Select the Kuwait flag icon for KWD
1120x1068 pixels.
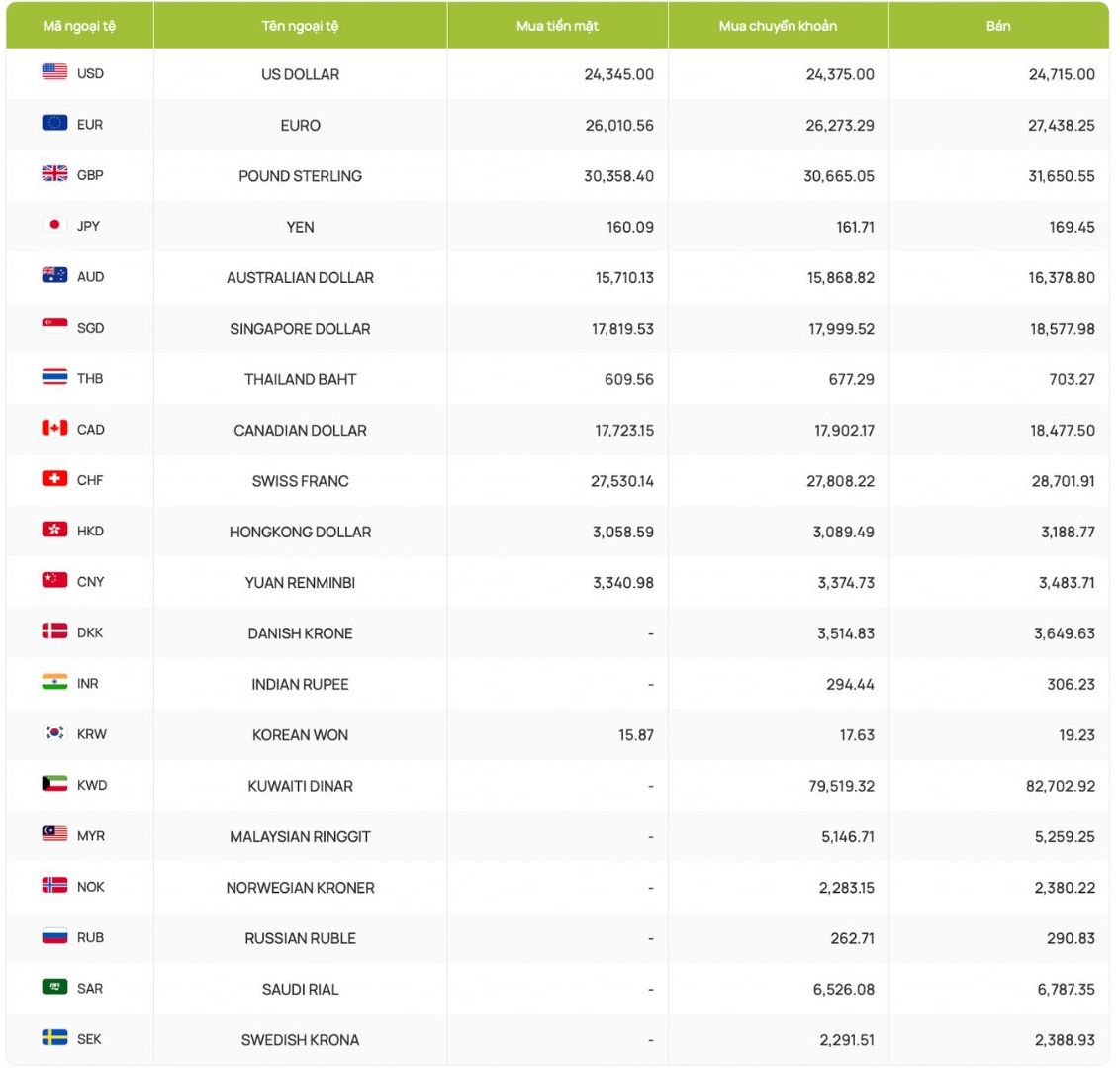(x=54, y=784)
